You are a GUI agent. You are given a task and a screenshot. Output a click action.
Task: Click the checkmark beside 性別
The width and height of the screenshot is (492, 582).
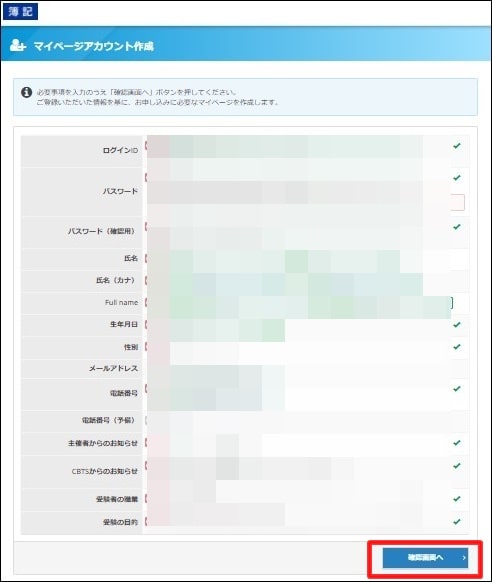coord(457,347)
